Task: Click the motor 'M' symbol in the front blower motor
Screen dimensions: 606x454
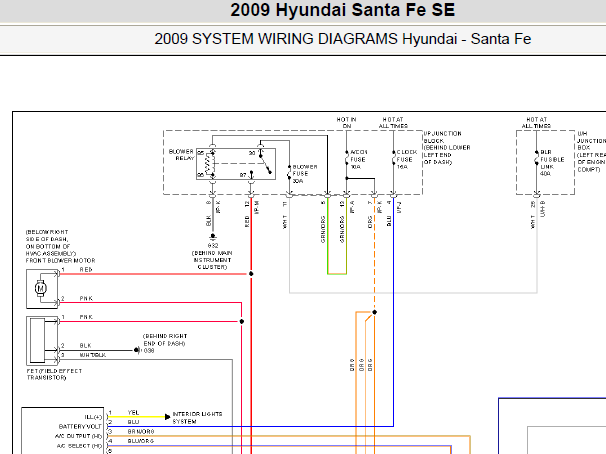Action: click(x=41, y=288)
